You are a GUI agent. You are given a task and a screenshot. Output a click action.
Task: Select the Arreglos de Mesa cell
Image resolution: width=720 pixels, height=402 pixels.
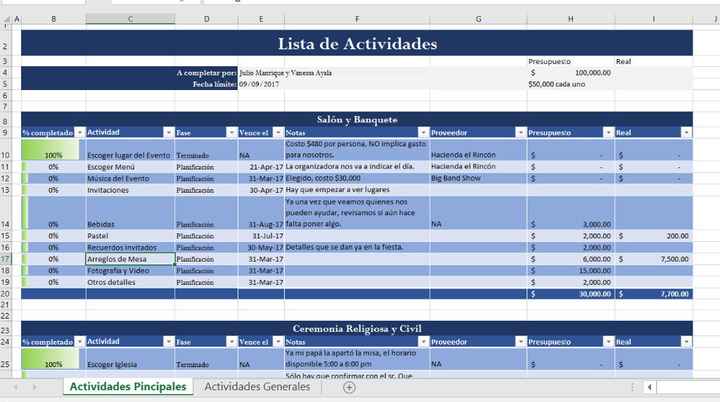pos(130,258)
